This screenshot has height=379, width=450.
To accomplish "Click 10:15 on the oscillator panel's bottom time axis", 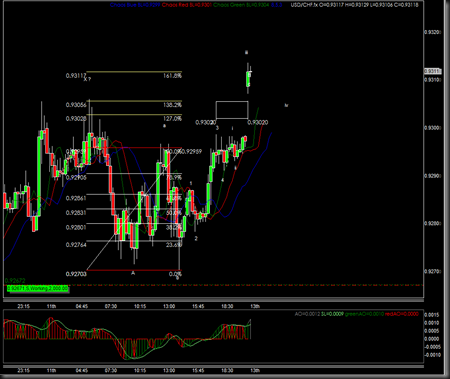I will 140,370.
